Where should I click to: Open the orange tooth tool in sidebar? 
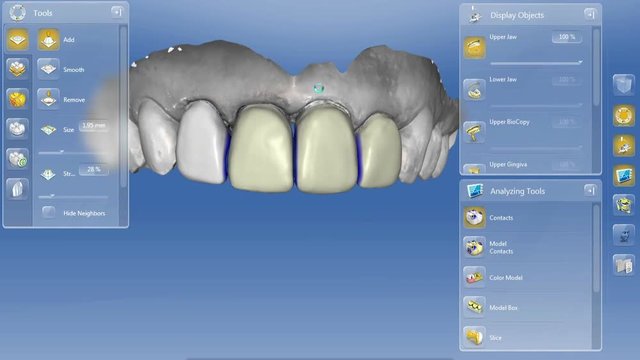coord(18,99)
